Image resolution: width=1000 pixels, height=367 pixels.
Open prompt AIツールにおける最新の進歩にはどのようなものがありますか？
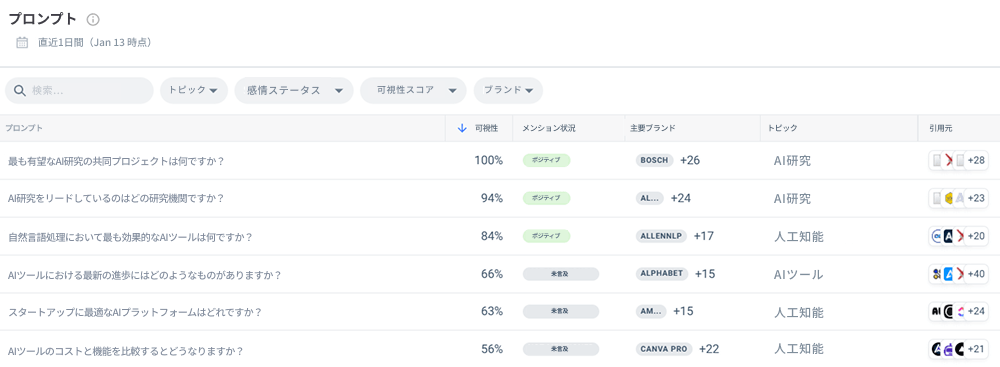145,275
